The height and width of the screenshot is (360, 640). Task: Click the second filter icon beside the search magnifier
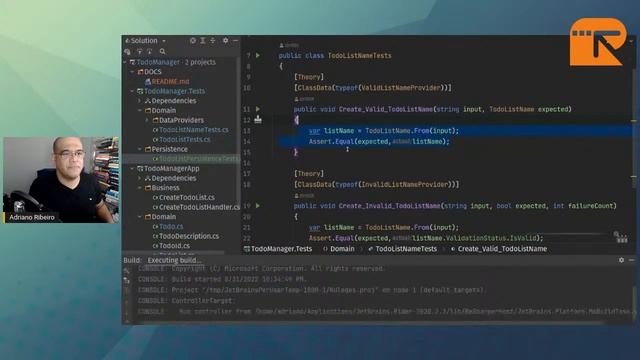point(140,51)
